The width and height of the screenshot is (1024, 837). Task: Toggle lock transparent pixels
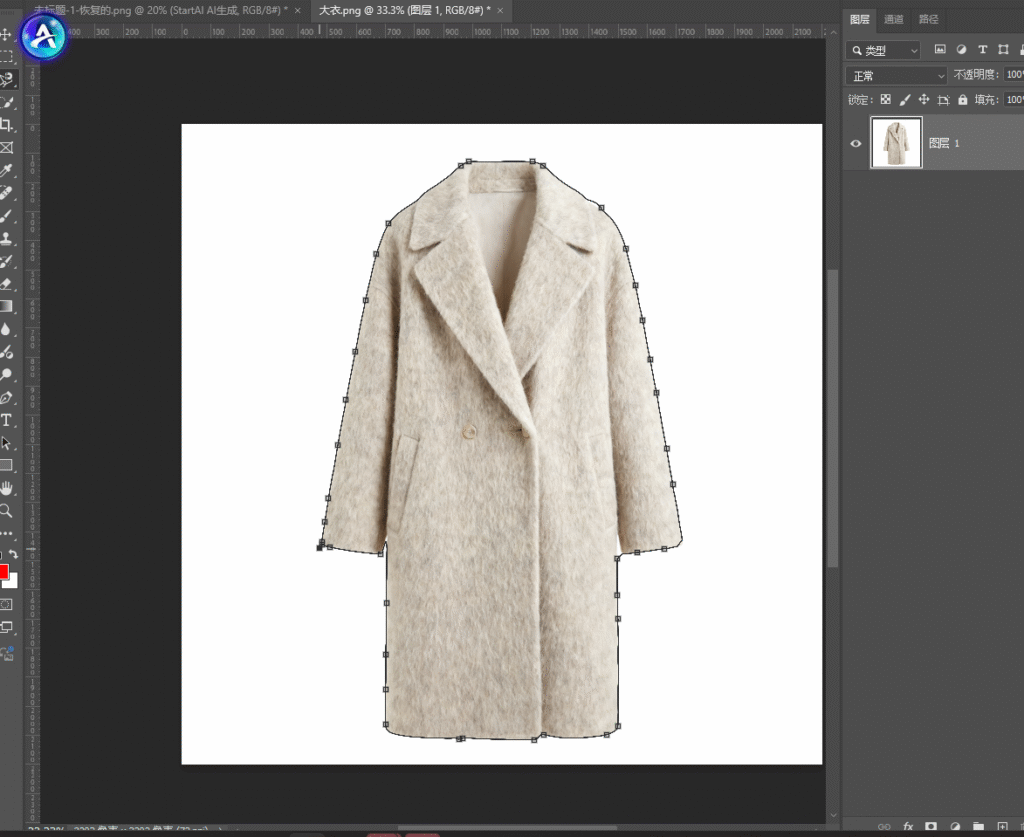click(885, 100)
